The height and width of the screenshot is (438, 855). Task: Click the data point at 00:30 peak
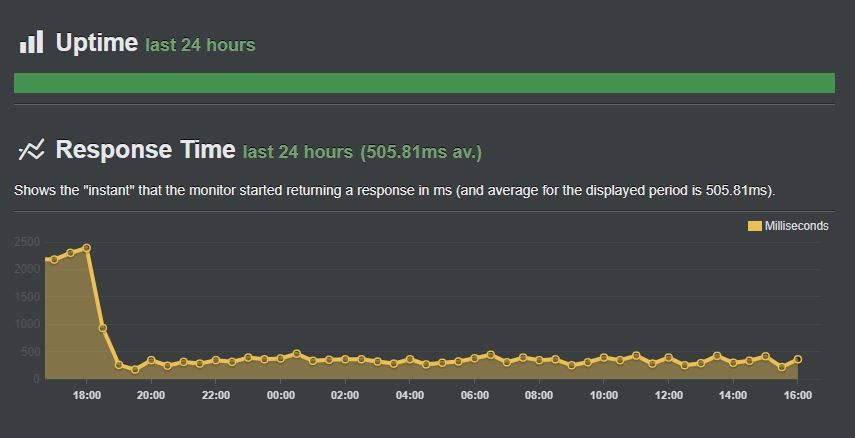(x=297, y=353)
